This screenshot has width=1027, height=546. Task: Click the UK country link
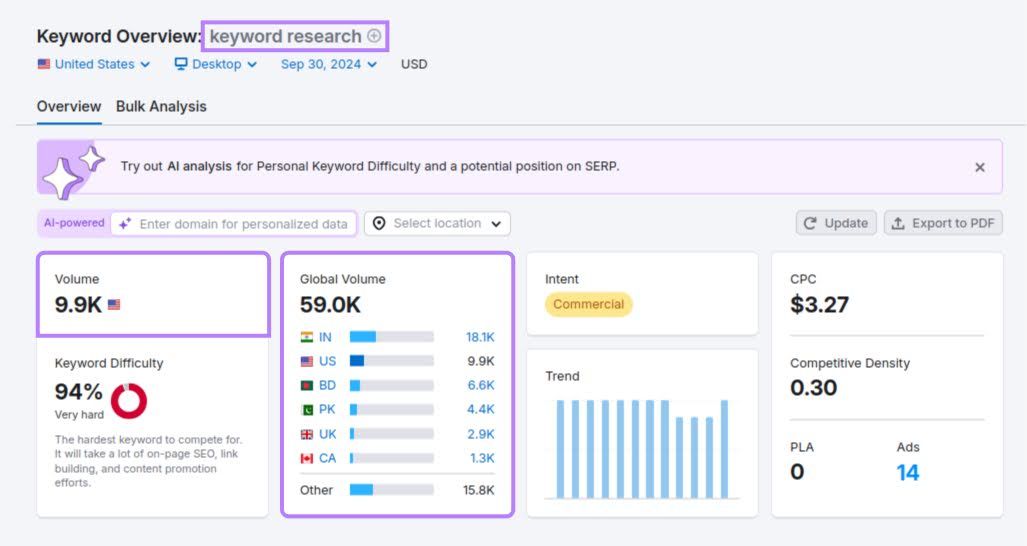click(x=327, y=434)
